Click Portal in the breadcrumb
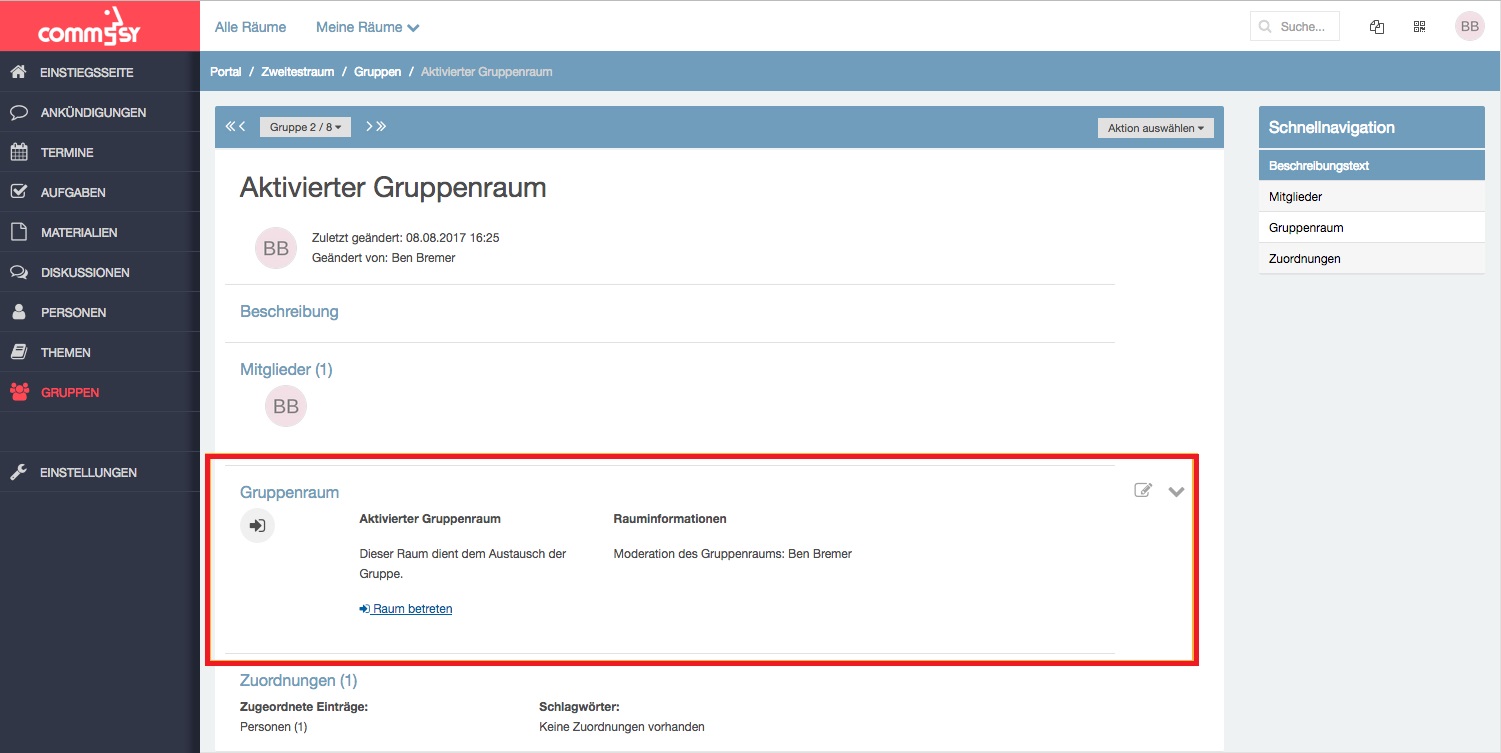The image size is (1501, 753). (x=226, y=72)
